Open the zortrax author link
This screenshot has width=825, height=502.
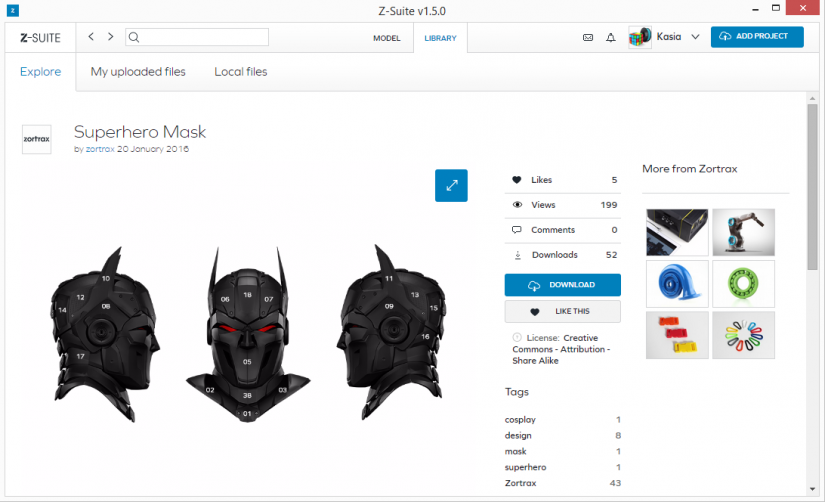tap(100, 149)
